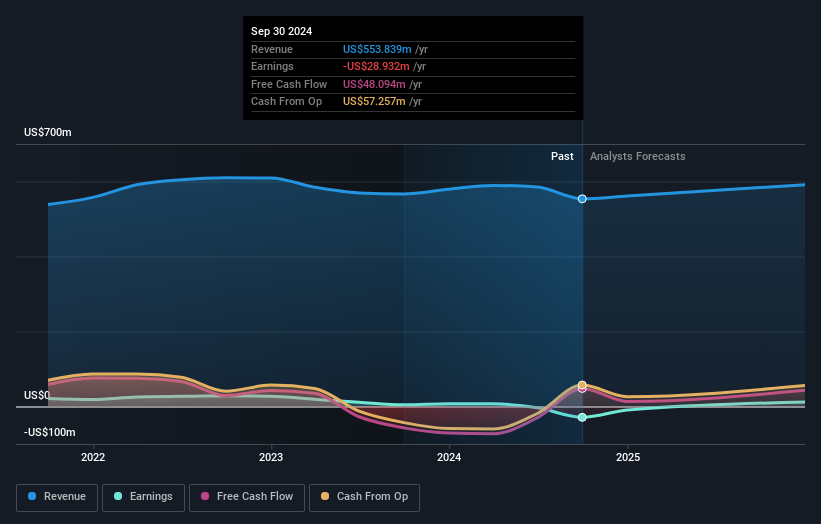Click the Cash From Op label in tooltip

pos(286,102)
